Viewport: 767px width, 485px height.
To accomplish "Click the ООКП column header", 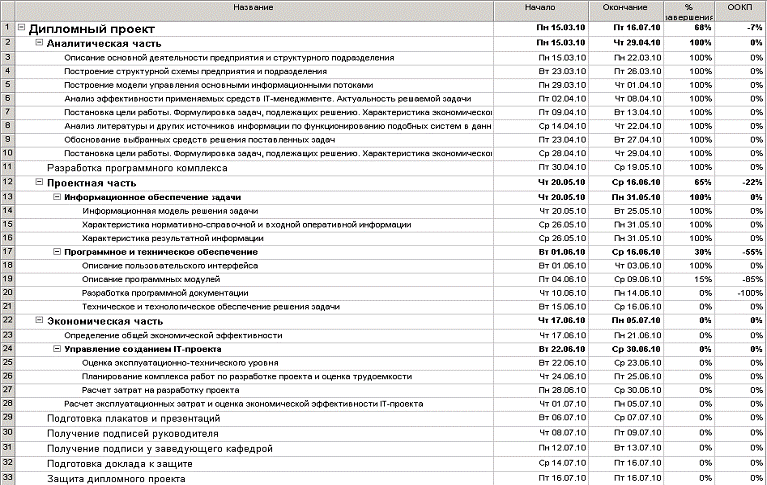I will pos(740,8).
